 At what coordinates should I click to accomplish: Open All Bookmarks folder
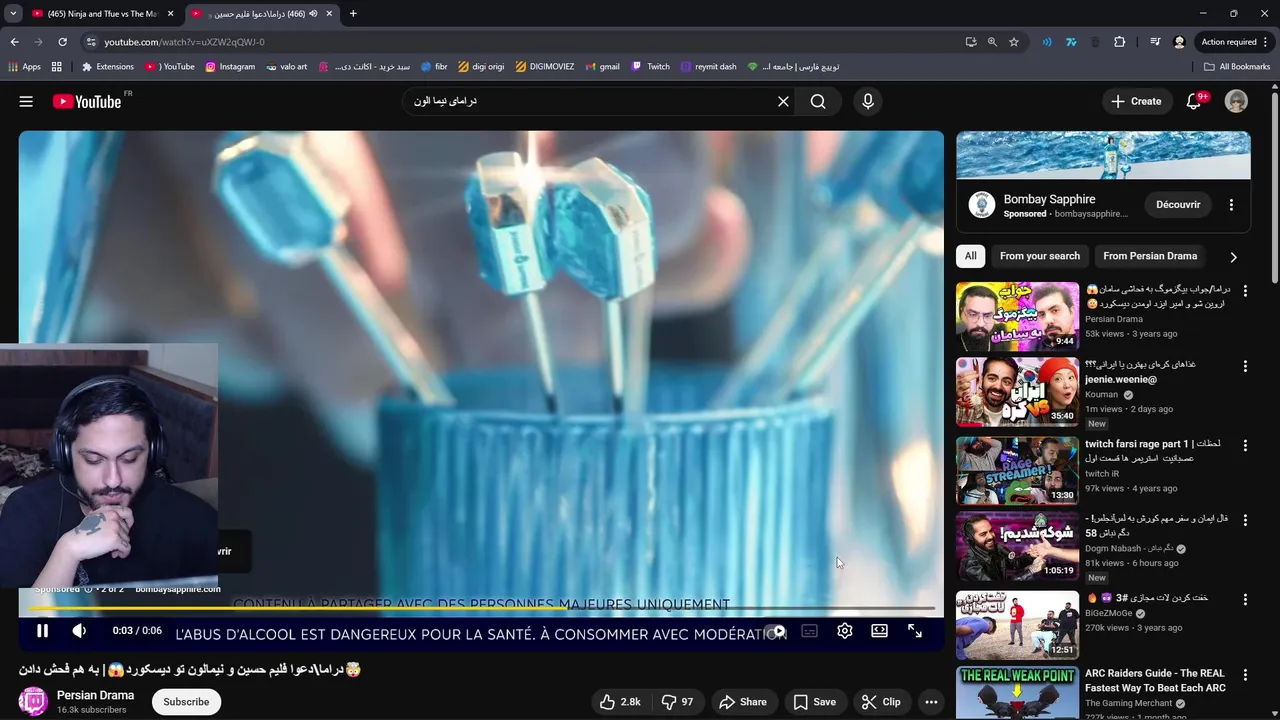[x=1237, y=67]
